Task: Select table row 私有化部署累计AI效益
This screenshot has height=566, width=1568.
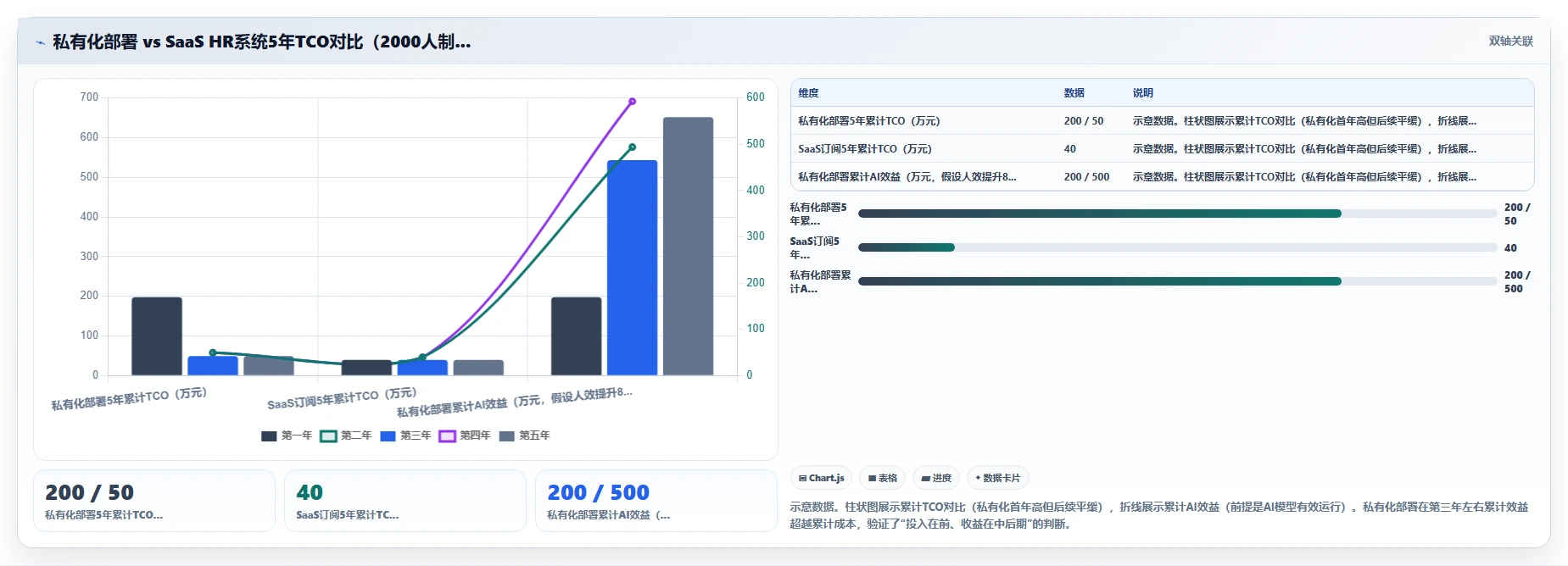Action: pyautogui.click(x=1162, y=177)
